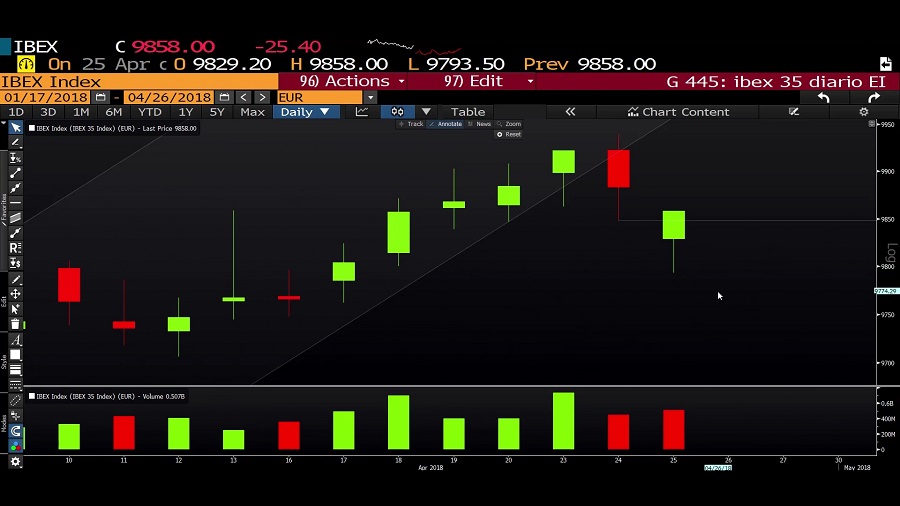The image size is (900, 506).
Task: Click the EUR currency field
Action: pyautogui.click(x=320, y=97)
